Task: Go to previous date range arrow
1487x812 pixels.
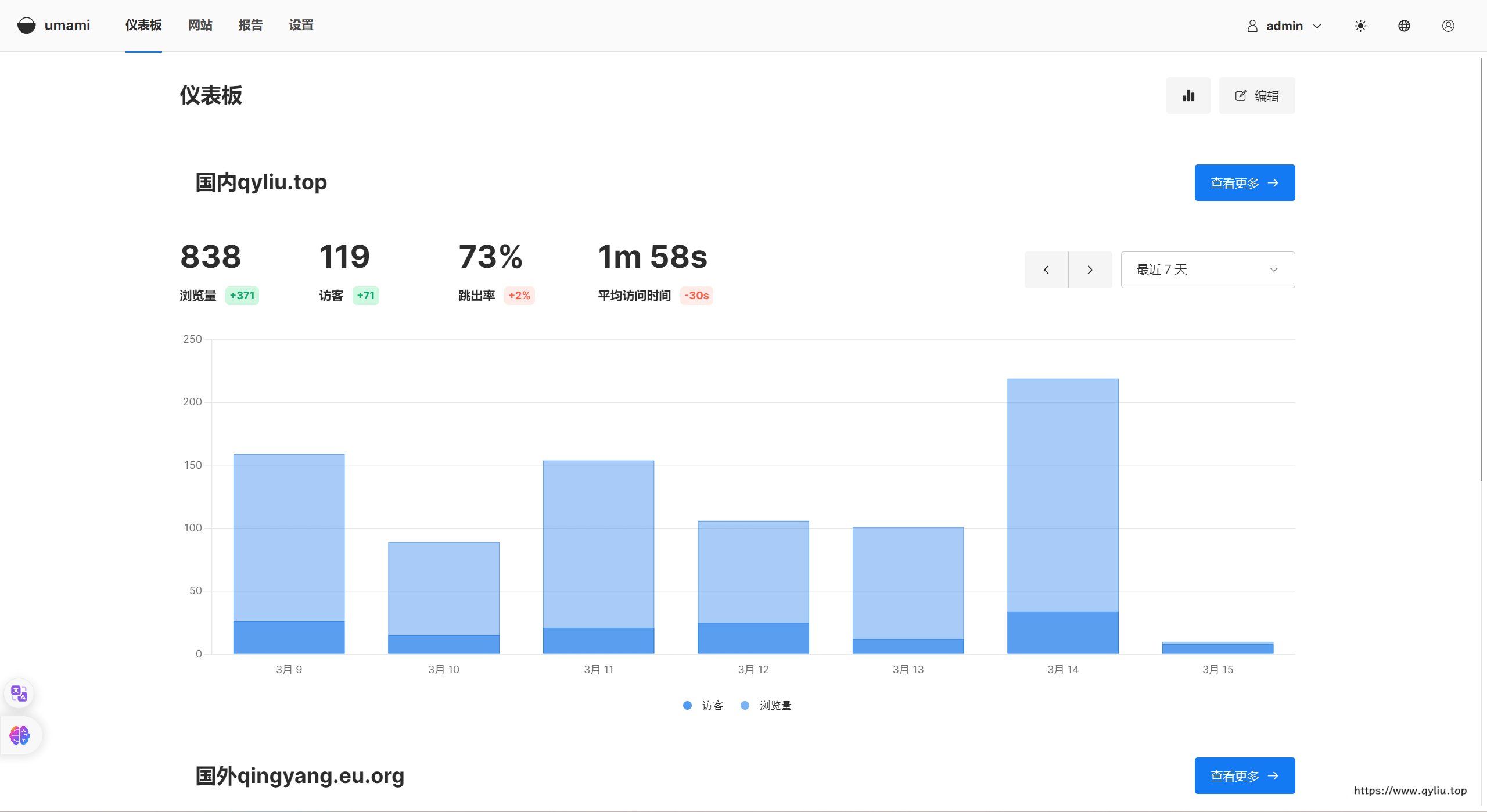Action: (1046, 270)
